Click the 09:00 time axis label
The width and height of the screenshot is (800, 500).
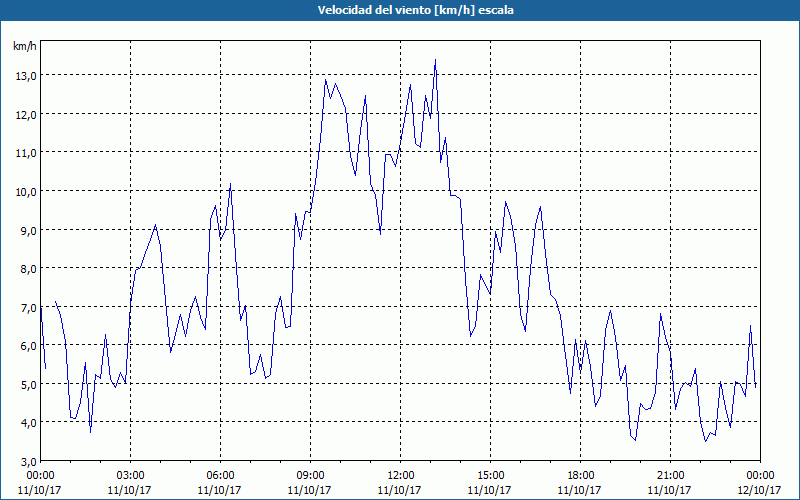310,476
